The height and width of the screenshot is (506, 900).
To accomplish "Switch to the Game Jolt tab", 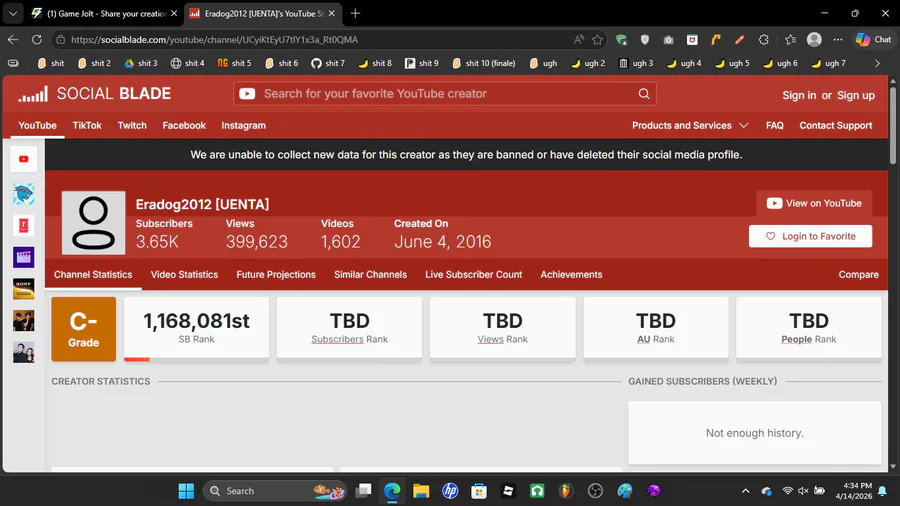I will point(104,13).
